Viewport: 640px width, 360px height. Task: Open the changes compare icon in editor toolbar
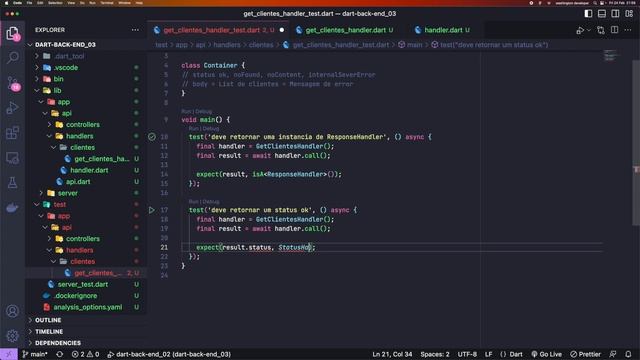[x=600, y=30]
